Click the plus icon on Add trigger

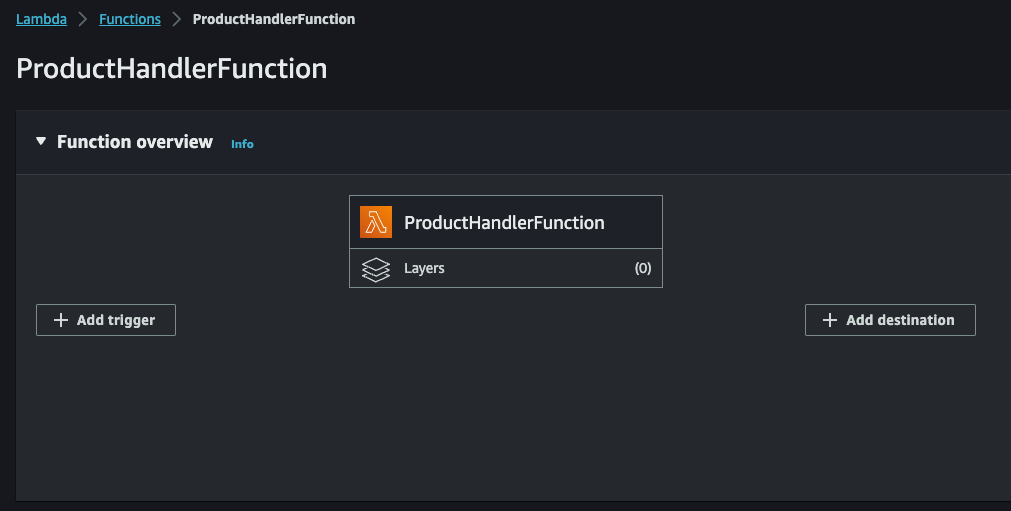61,320
